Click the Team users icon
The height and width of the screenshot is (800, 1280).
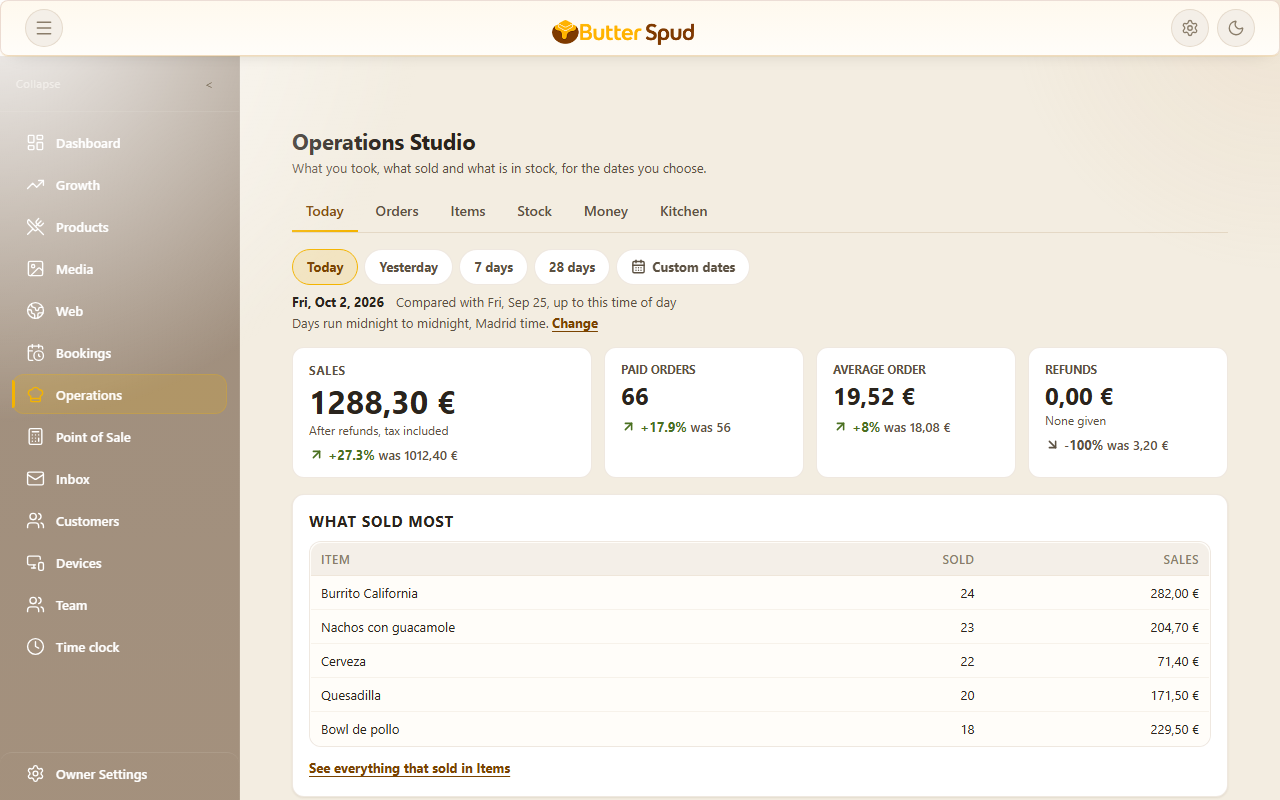[x=36, y=605]
